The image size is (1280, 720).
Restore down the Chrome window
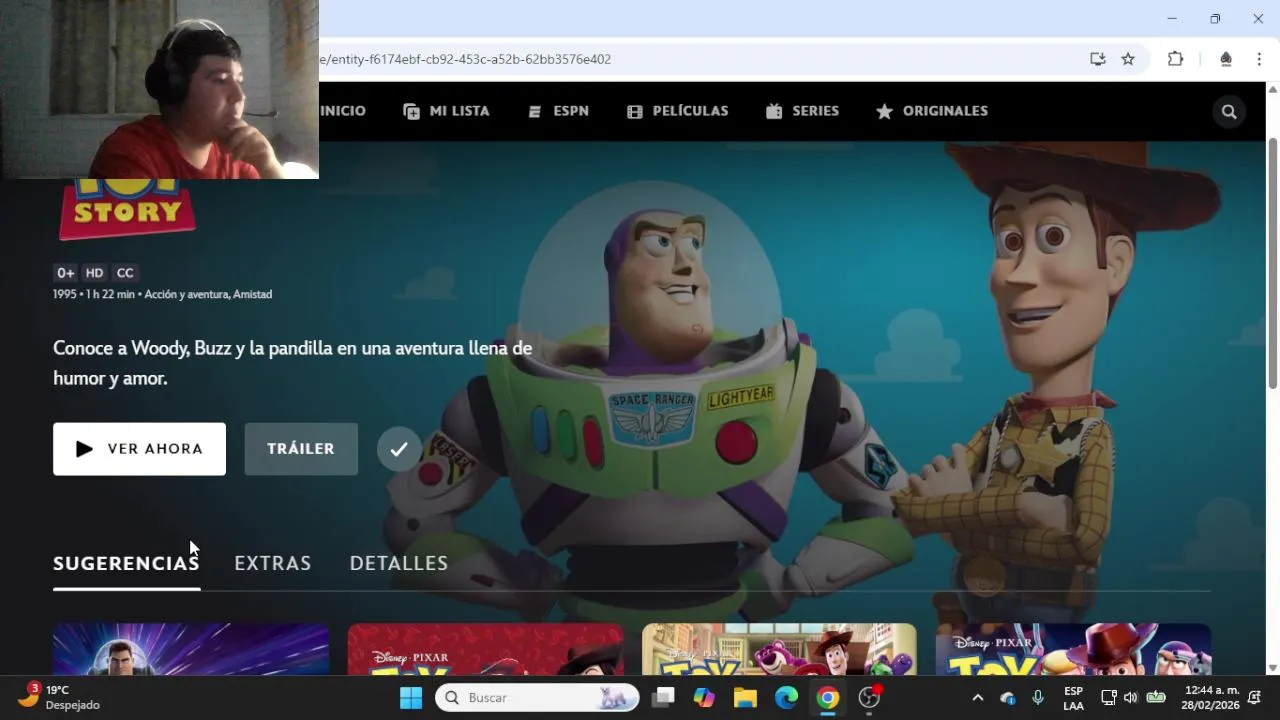(1215, 19)
